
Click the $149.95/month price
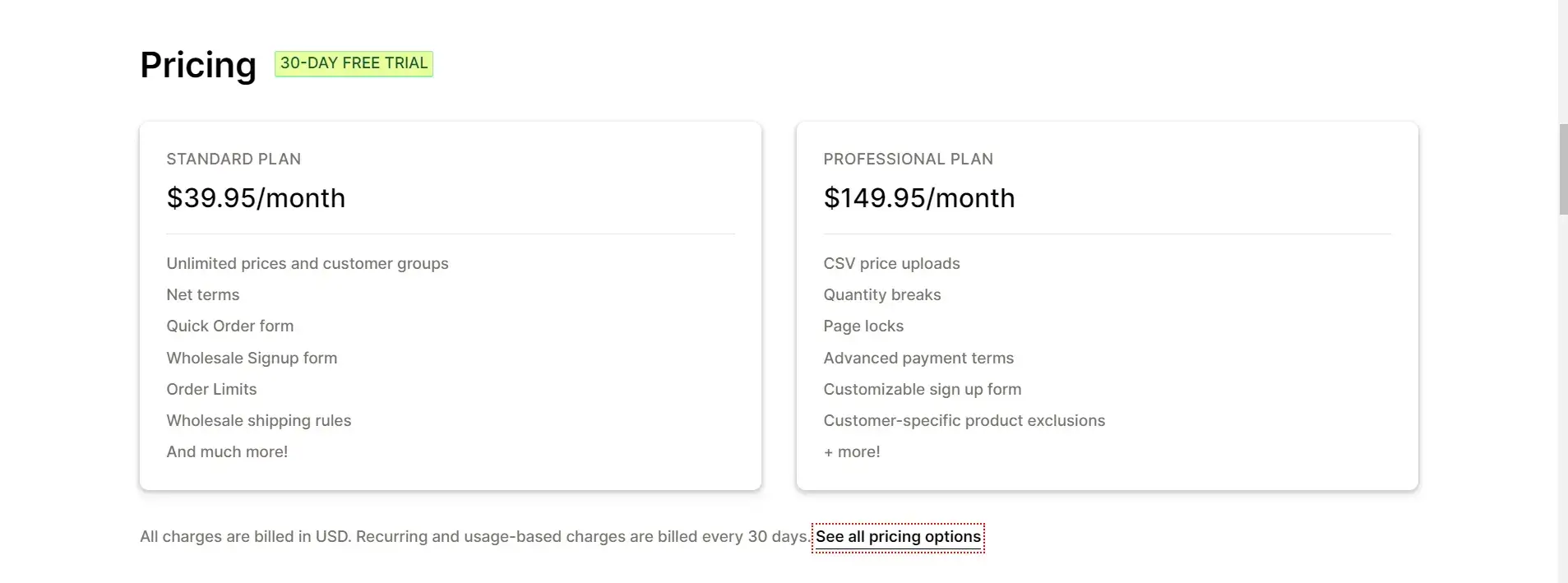(x=919, y=198)
